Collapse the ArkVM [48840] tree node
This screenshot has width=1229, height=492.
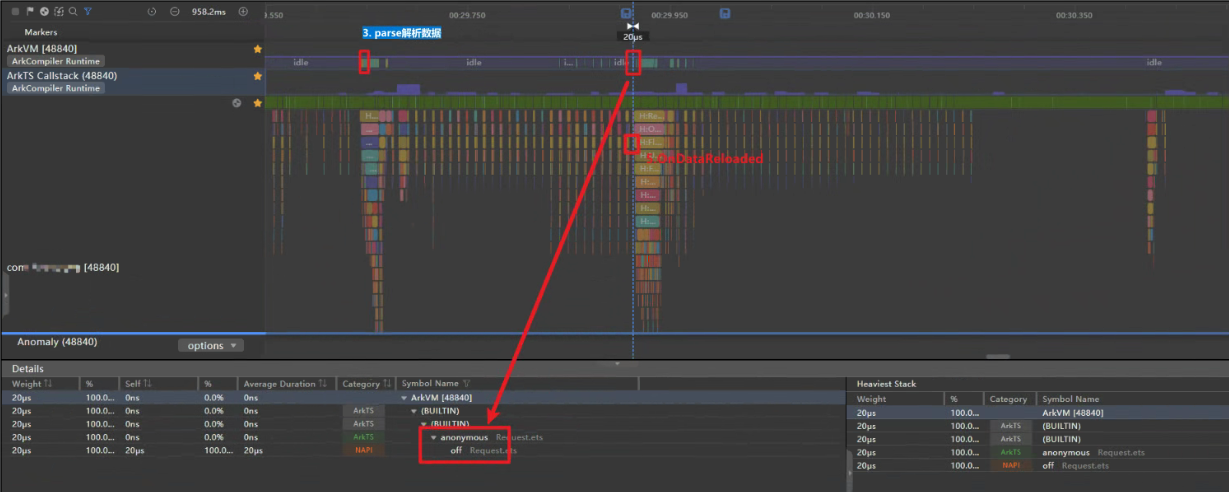[404, 398]
